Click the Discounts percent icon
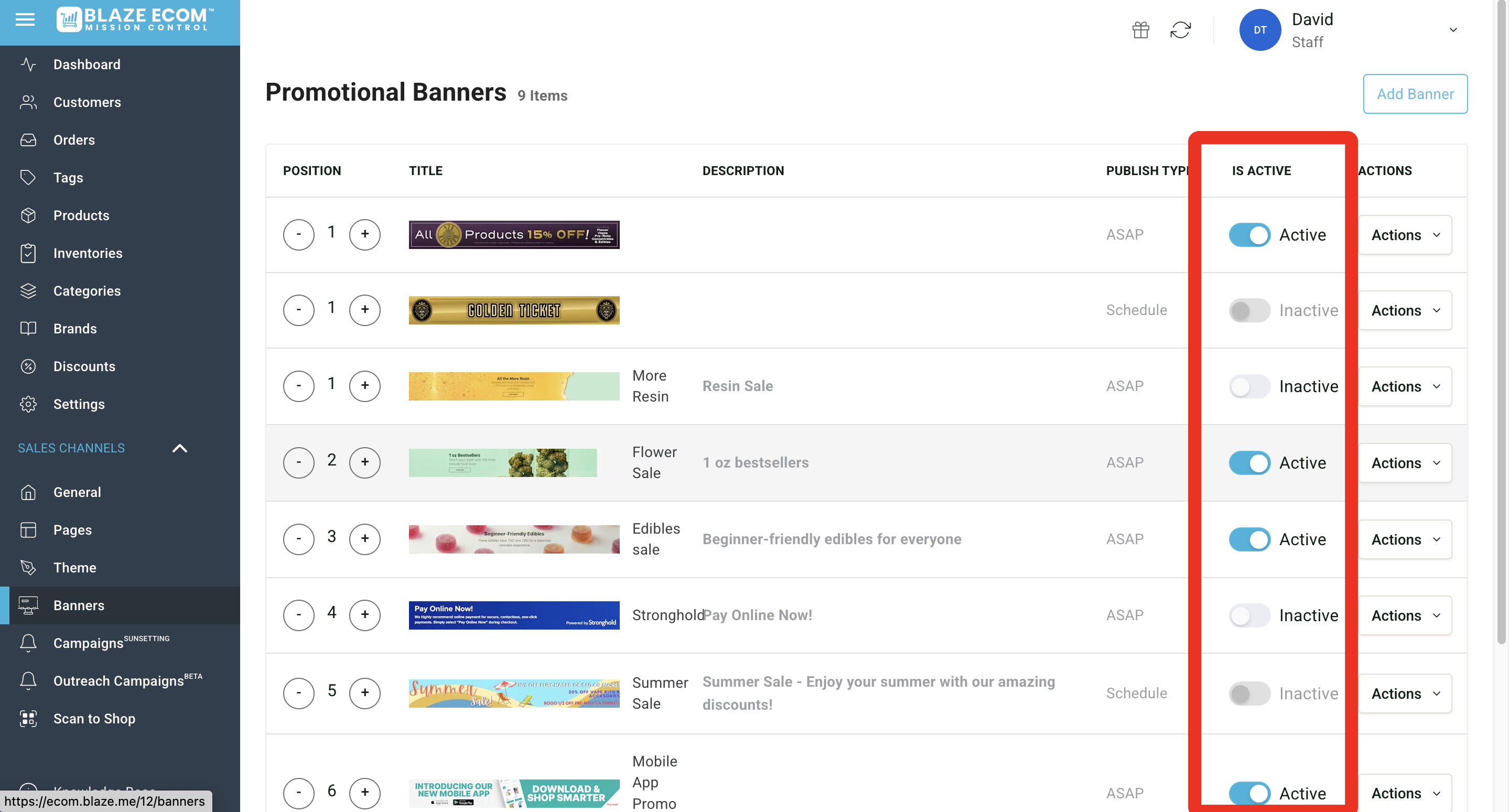This screenshot has width=1509, height=812. click(28, 366)
